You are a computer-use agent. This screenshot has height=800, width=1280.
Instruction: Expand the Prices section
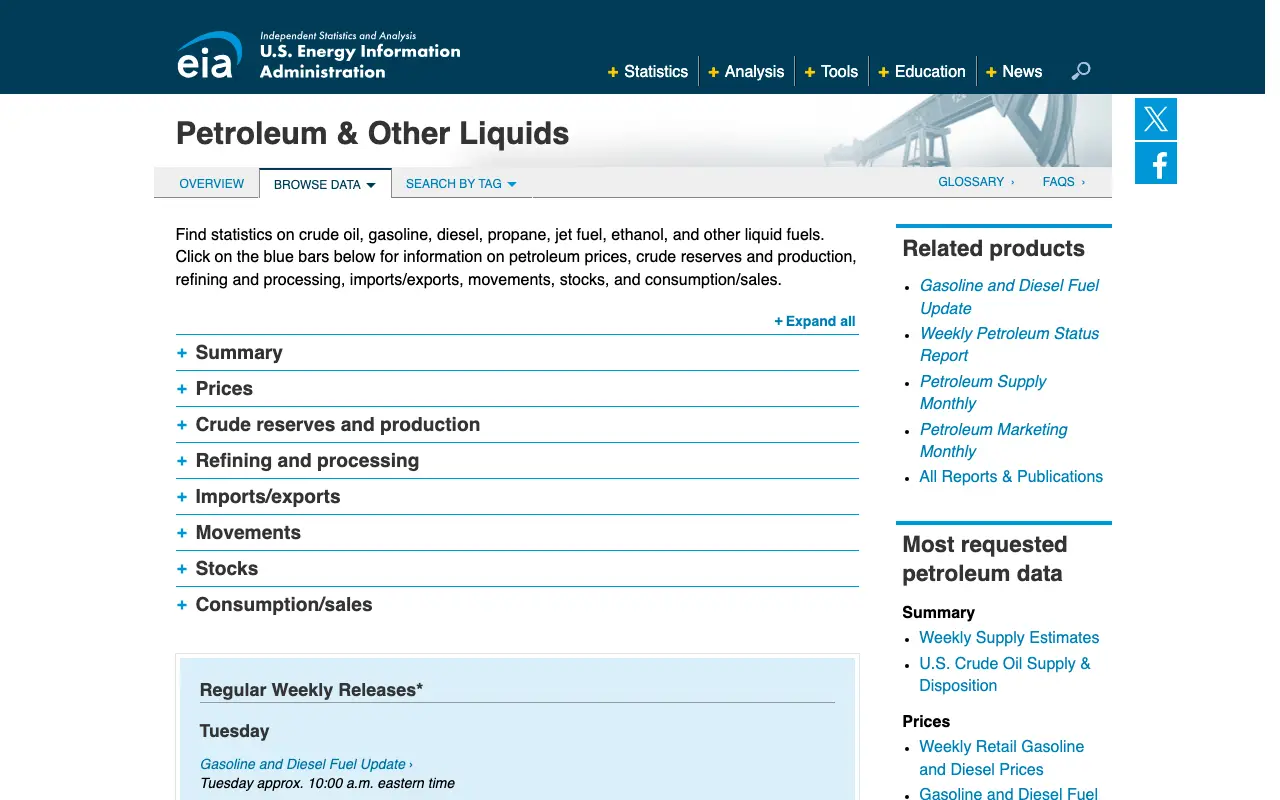point(517,389)
